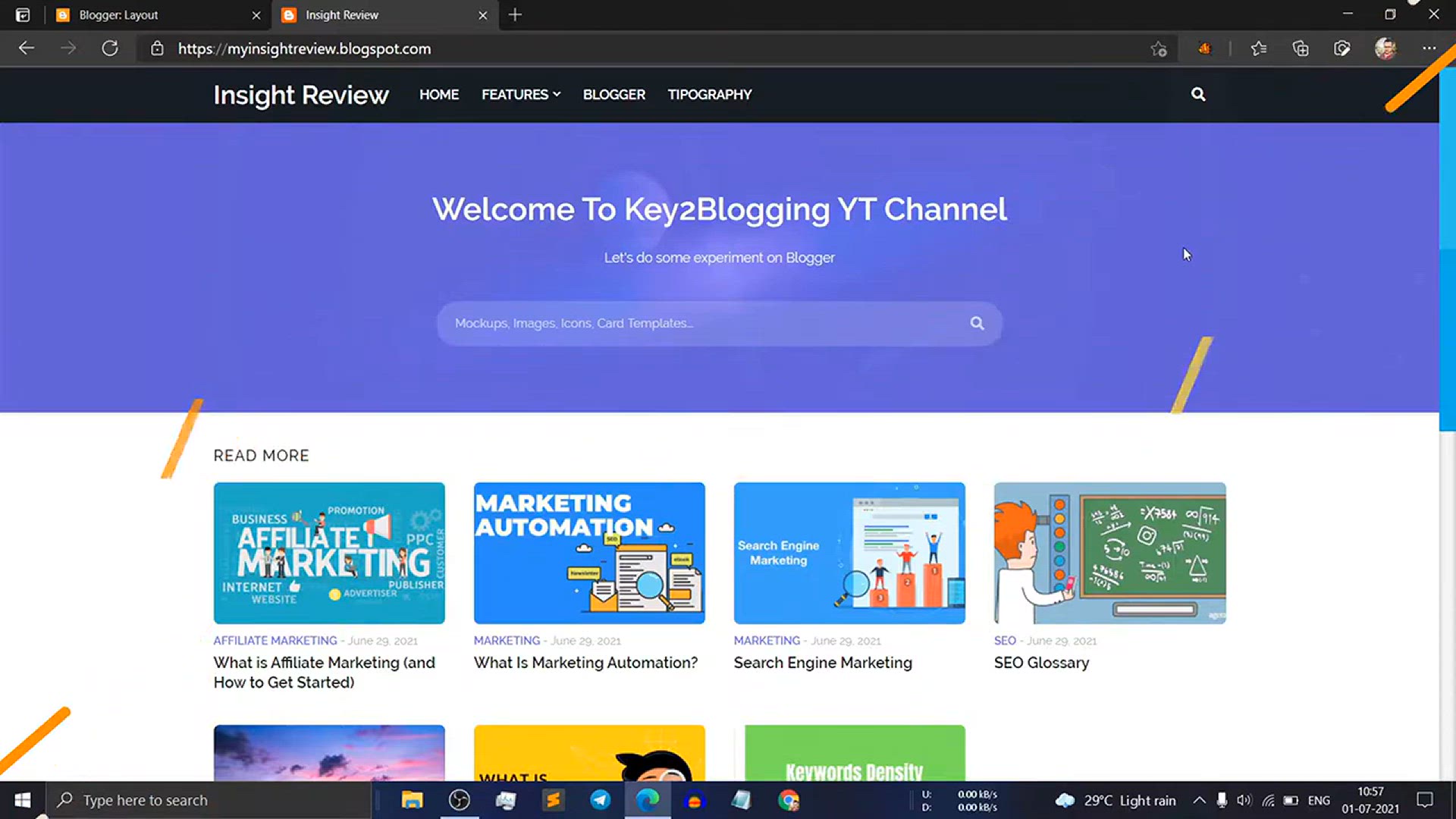This screenshot has width=1456, height=819.
Task: Click the browser essentials icon beside profile
Action: 1342,49
